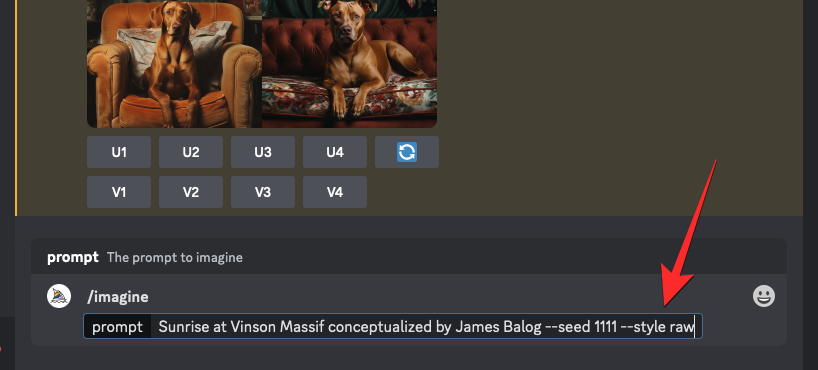Select U3 to upscale third image

tap(263, 152)
